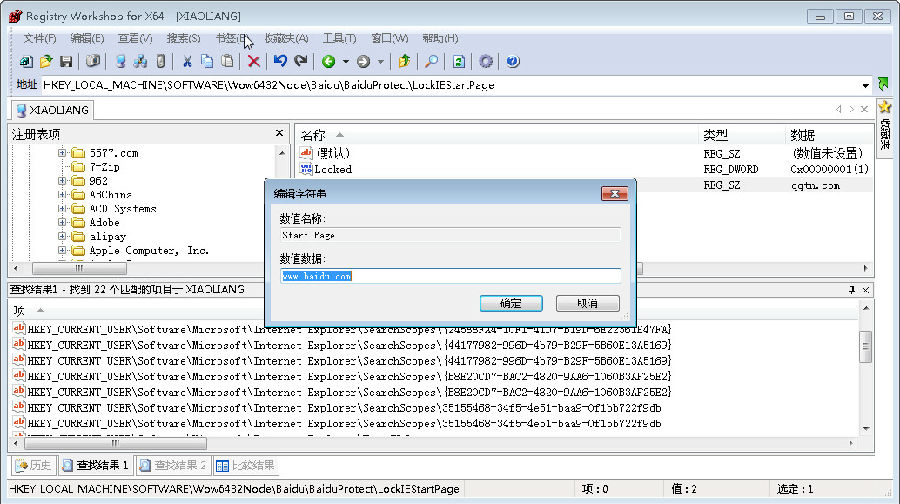Open the Back button history dropdown arrow
The height and width of the screenshot is (504, 900).
point(346,61)
